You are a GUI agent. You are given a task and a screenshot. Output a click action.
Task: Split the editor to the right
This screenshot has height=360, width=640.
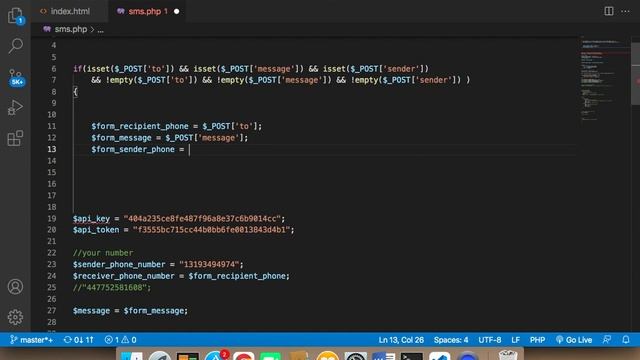609,11
